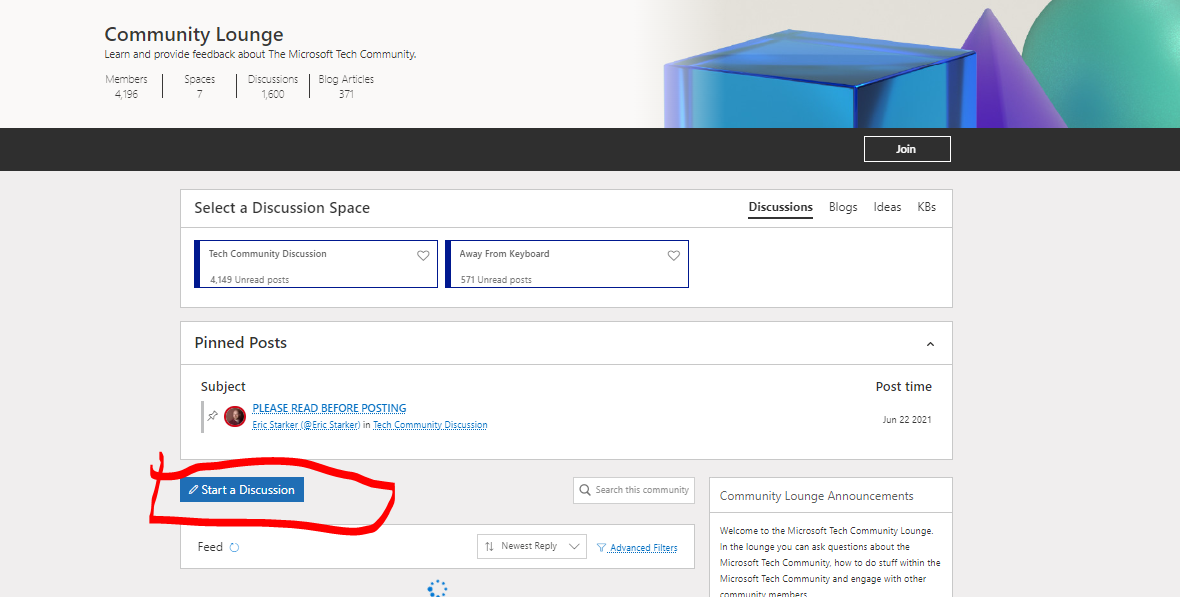Click the sort arrows icon by Newest Reply
Viewport: 1180px width, 597px height.
tap(489, 547)
